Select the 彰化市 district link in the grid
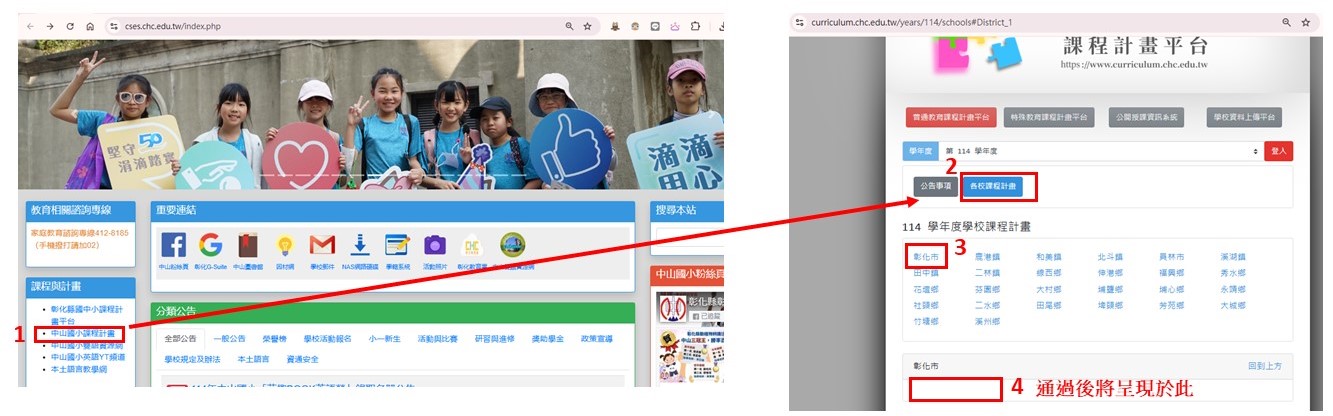 coord(925,257)
